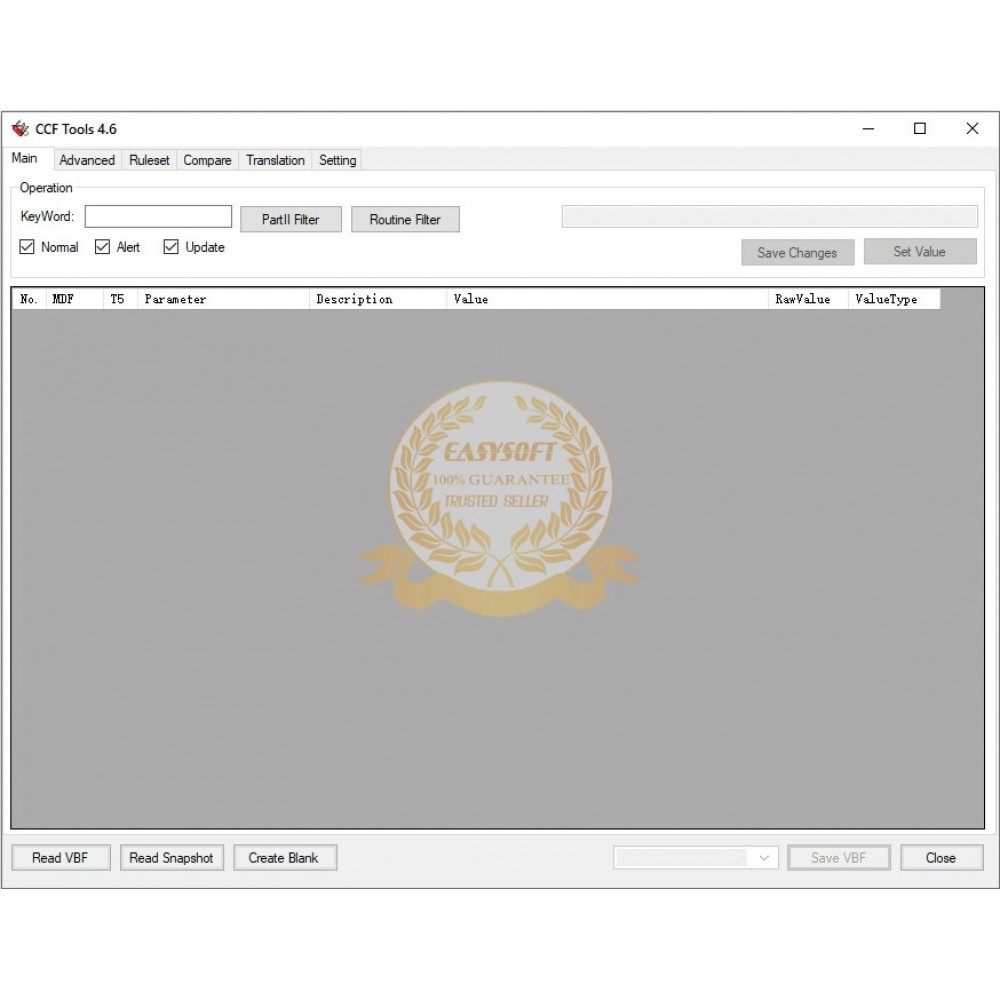1000x1000 pixels.
Task: Click the Read Snapshot button
Action: click(x=172, y=858)
